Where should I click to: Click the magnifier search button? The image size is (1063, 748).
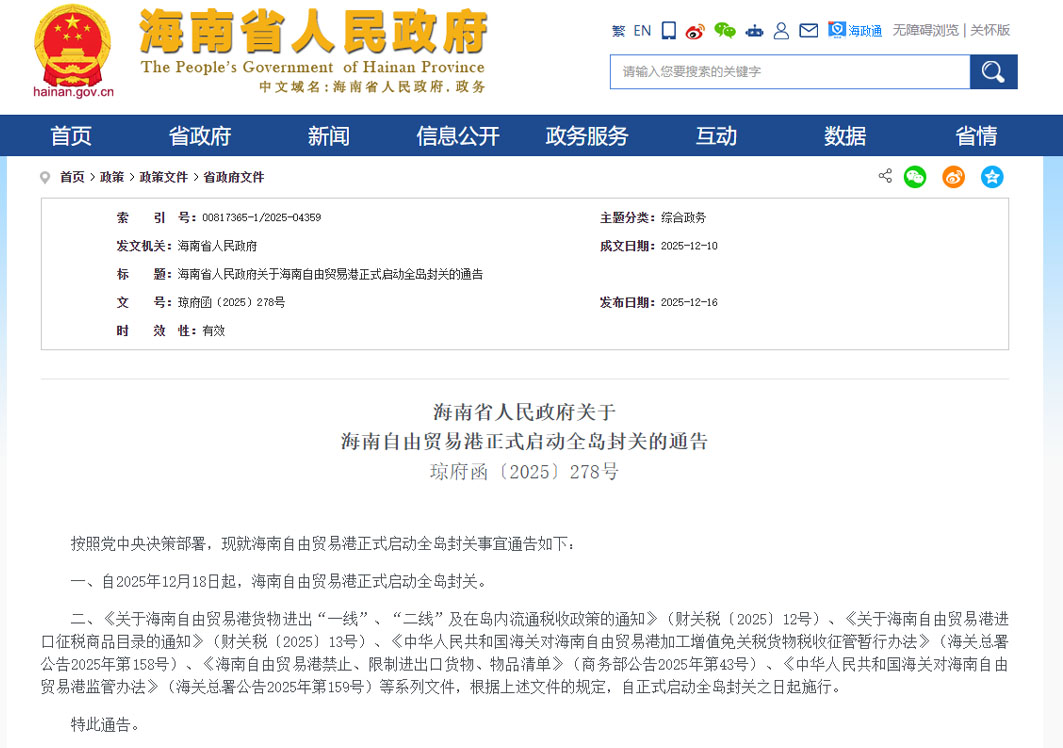992,71
